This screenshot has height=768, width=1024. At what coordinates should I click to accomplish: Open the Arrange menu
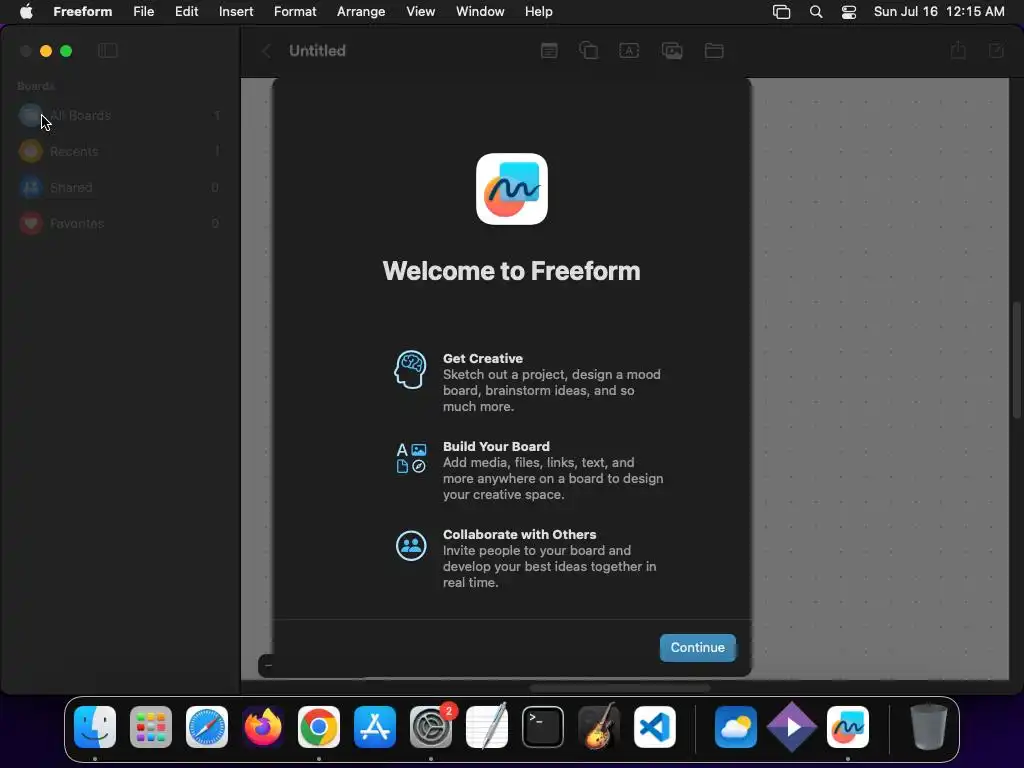(360, 11)
